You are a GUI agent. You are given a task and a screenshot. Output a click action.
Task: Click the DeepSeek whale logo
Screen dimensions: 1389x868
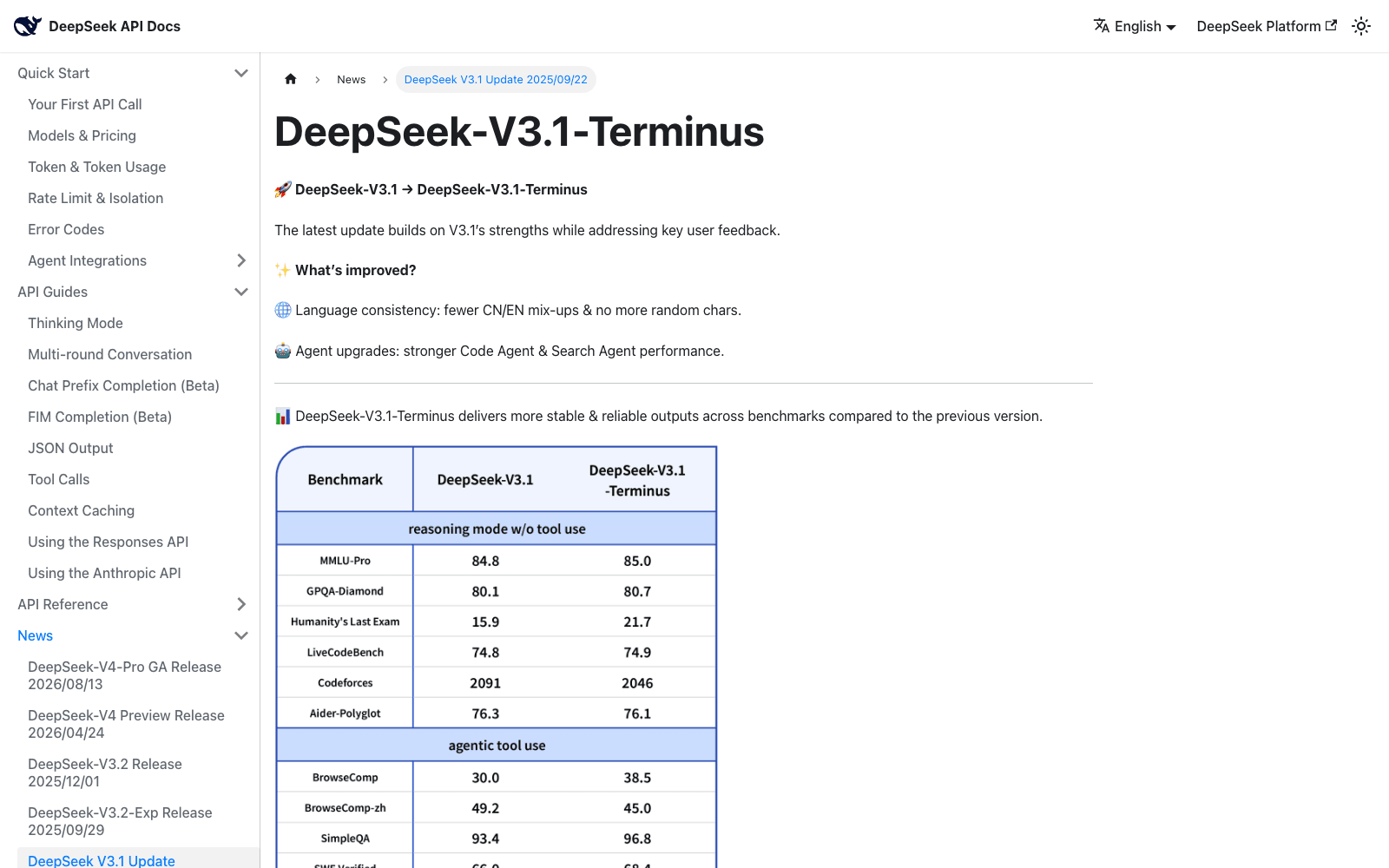[28, 26]
